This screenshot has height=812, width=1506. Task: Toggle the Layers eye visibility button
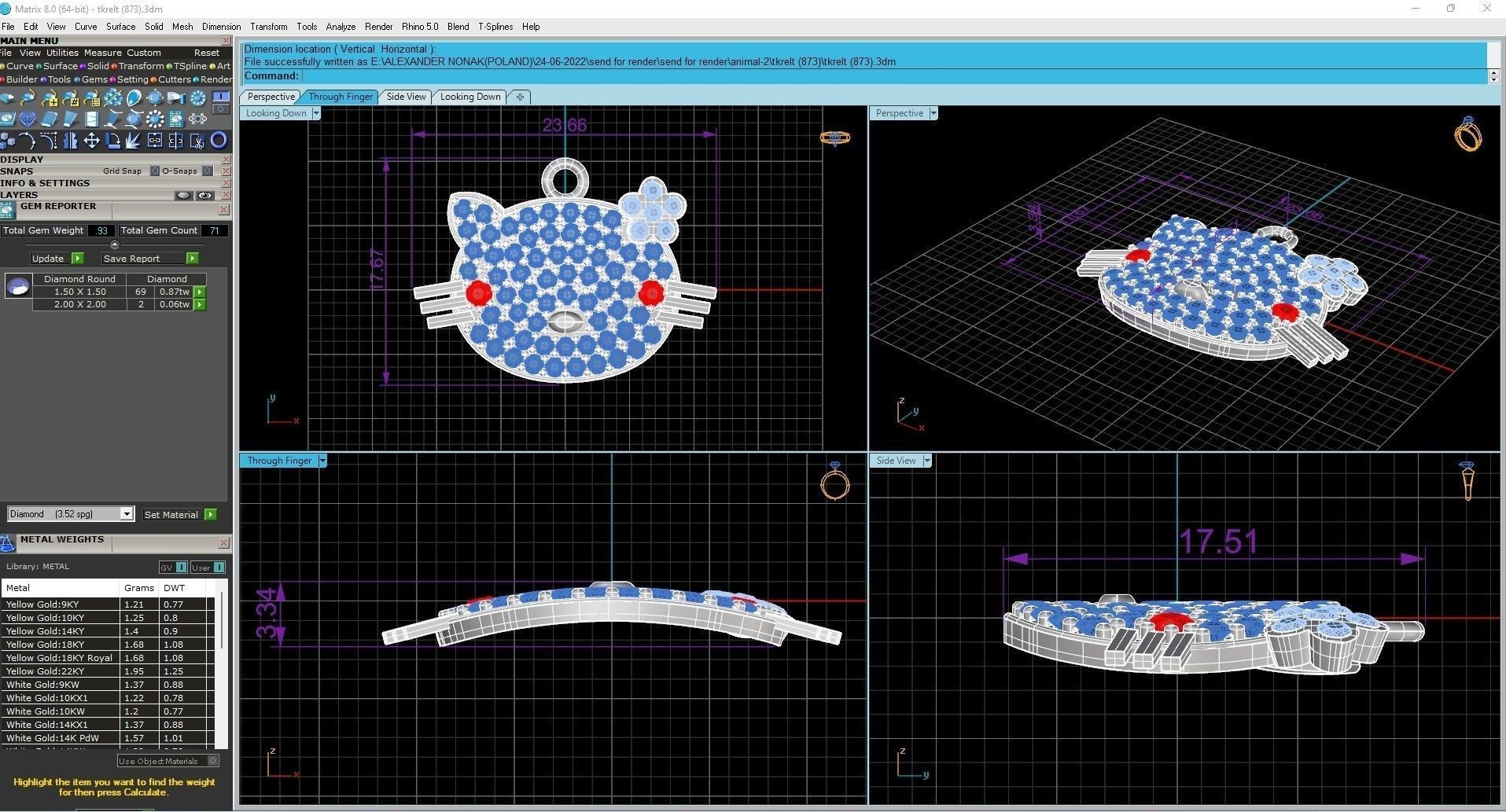point(205,195)
